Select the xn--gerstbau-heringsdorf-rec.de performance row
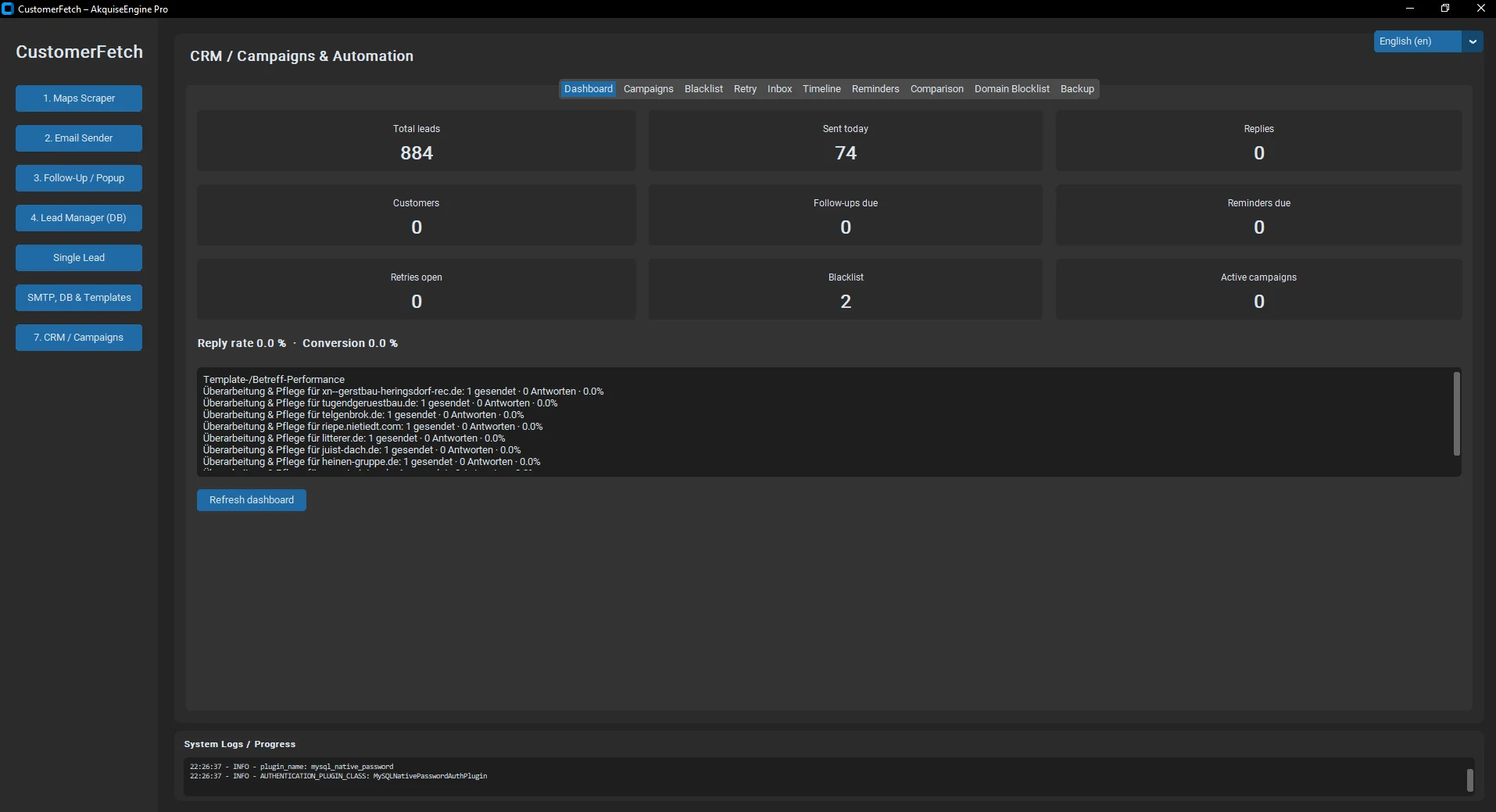The height and width of the screenshot is (812, 1496). tap(403, 392)
